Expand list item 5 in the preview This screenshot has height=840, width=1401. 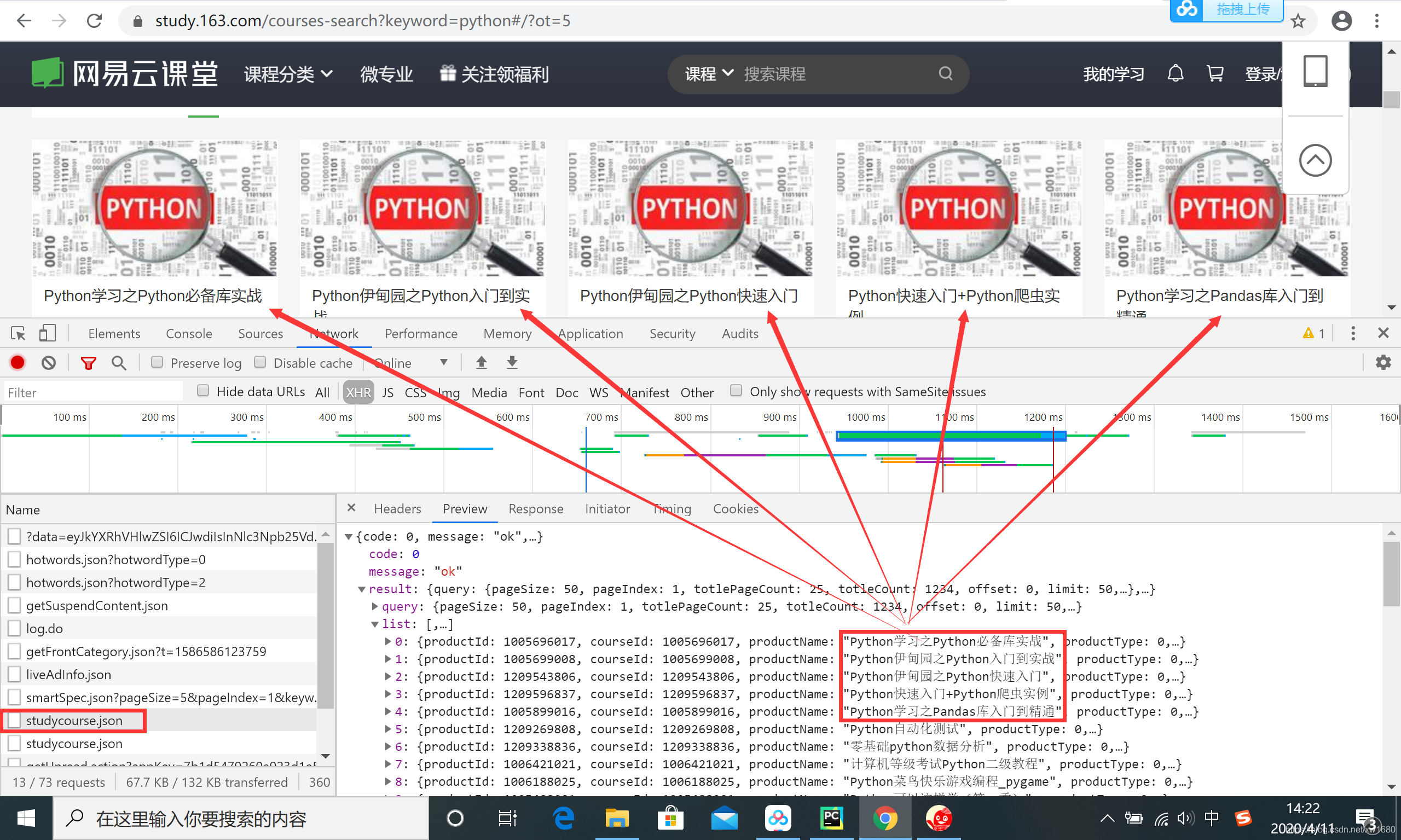[x=388, y=728]
